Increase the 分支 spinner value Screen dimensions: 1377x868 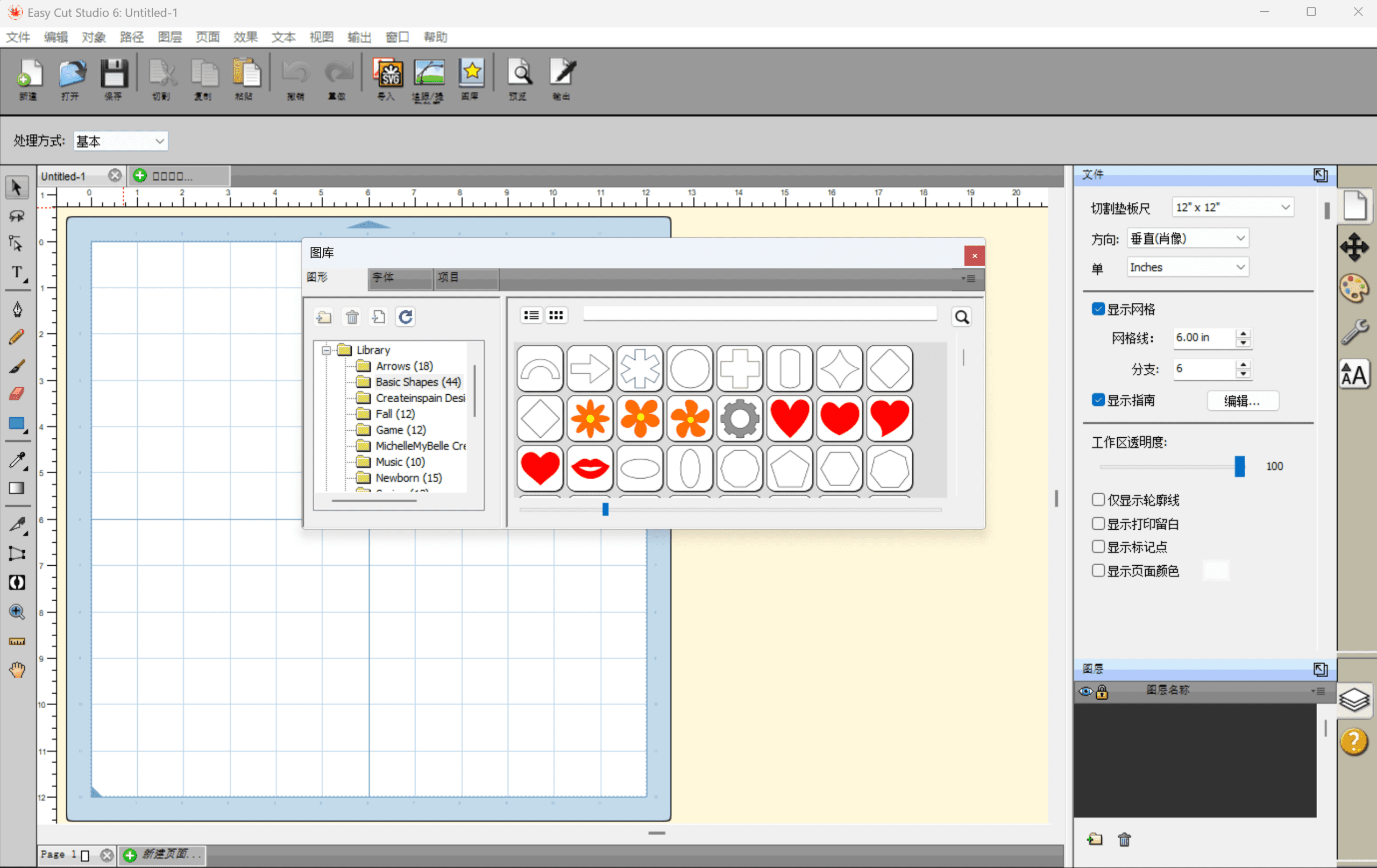coord(1243,364)
